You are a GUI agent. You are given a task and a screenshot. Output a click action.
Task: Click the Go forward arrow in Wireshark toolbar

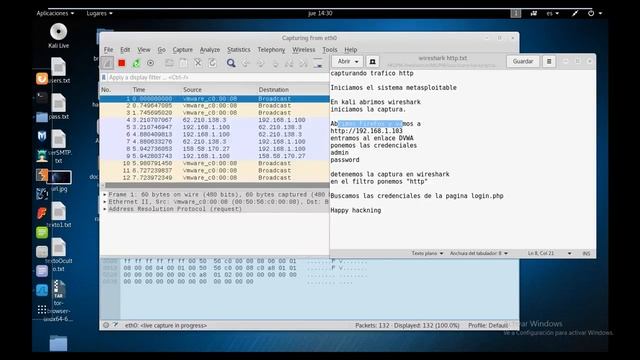260,63
